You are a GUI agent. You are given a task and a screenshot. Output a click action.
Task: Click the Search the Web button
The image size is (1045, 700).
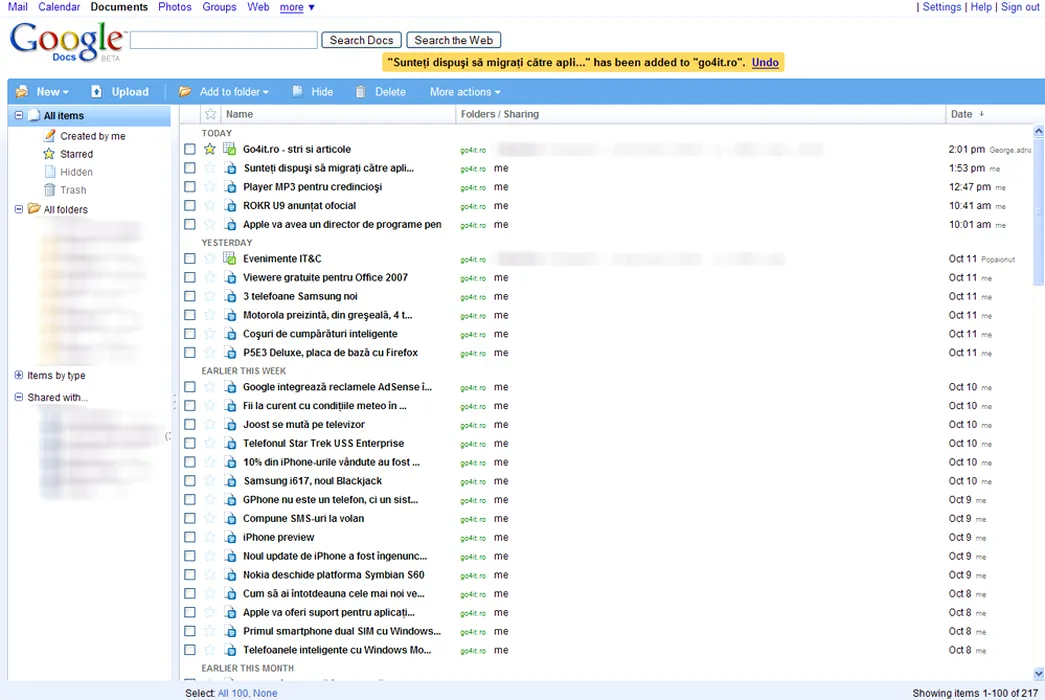453,40
